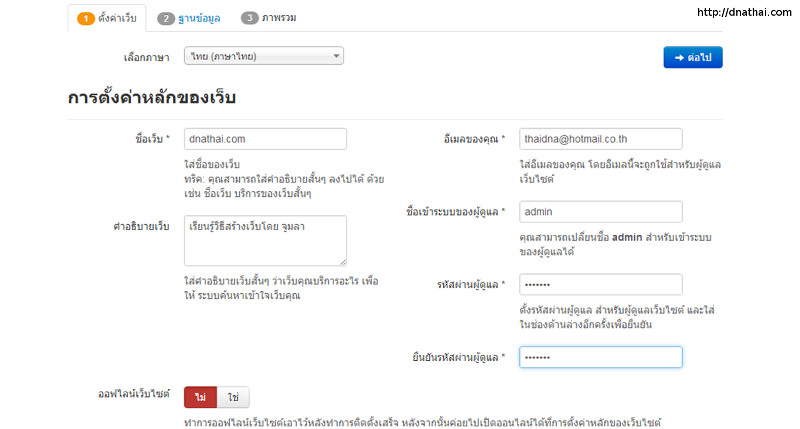The width and height of the screenshot is (800, 429).
Task: Click the admin username input field
Action: [x=600, y=212]
